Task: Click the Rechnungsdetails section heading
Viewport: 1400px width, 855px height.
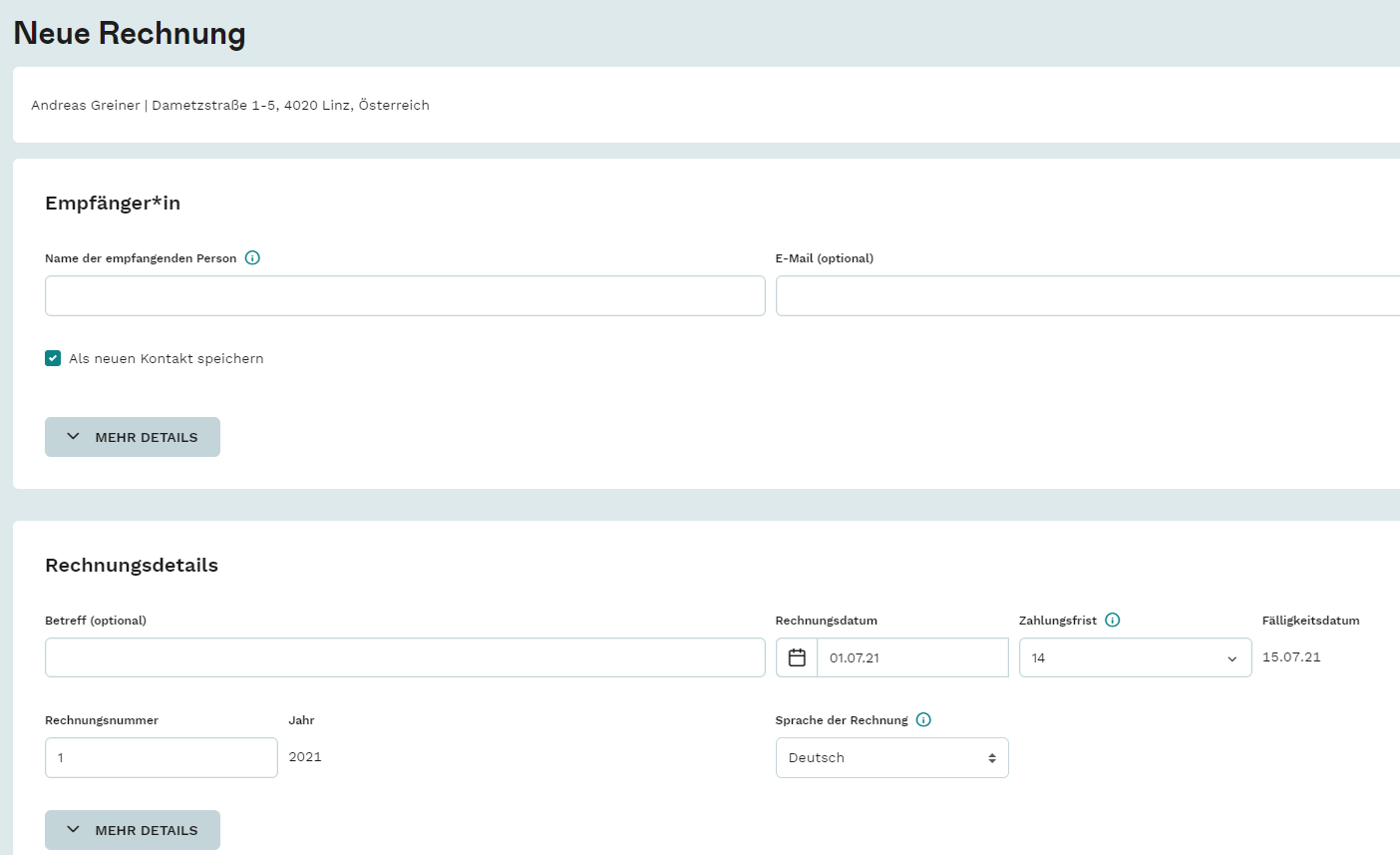Action: pos(132,565)
